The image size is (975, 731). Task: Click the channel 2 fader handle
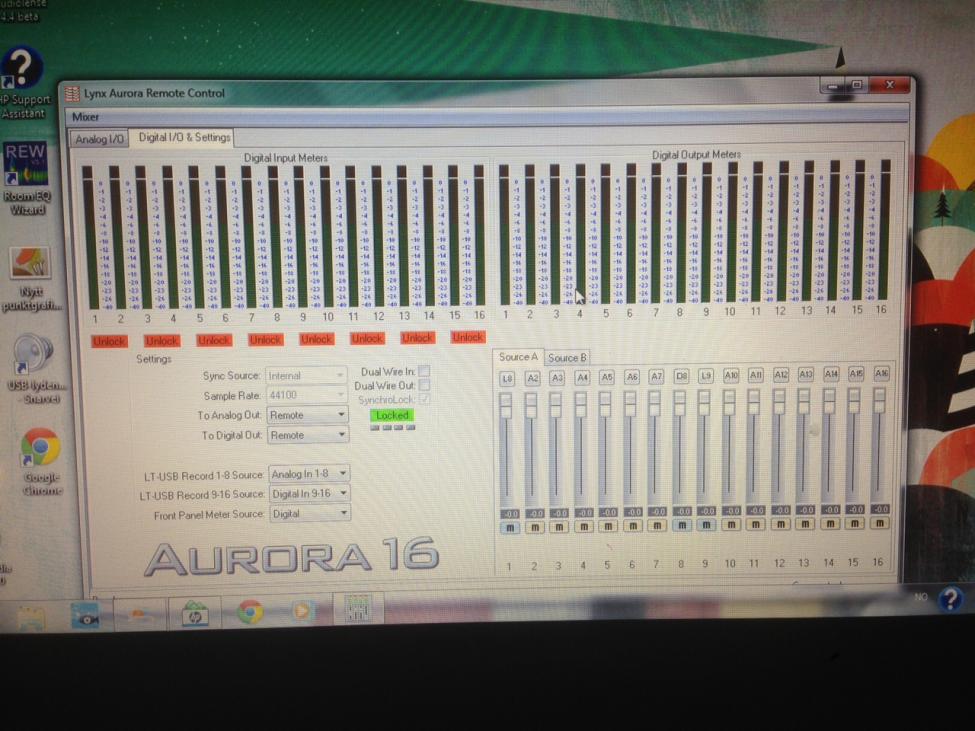coord(531,405)
